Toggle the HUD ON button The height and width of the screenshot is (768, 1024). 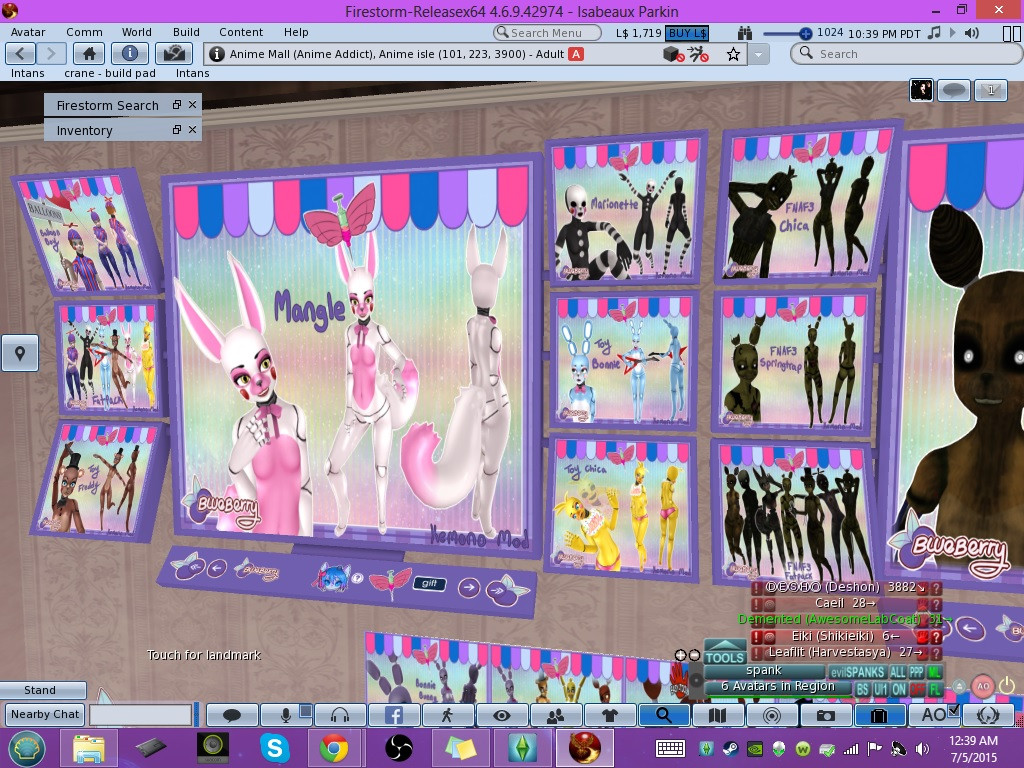tap(899, 689)
